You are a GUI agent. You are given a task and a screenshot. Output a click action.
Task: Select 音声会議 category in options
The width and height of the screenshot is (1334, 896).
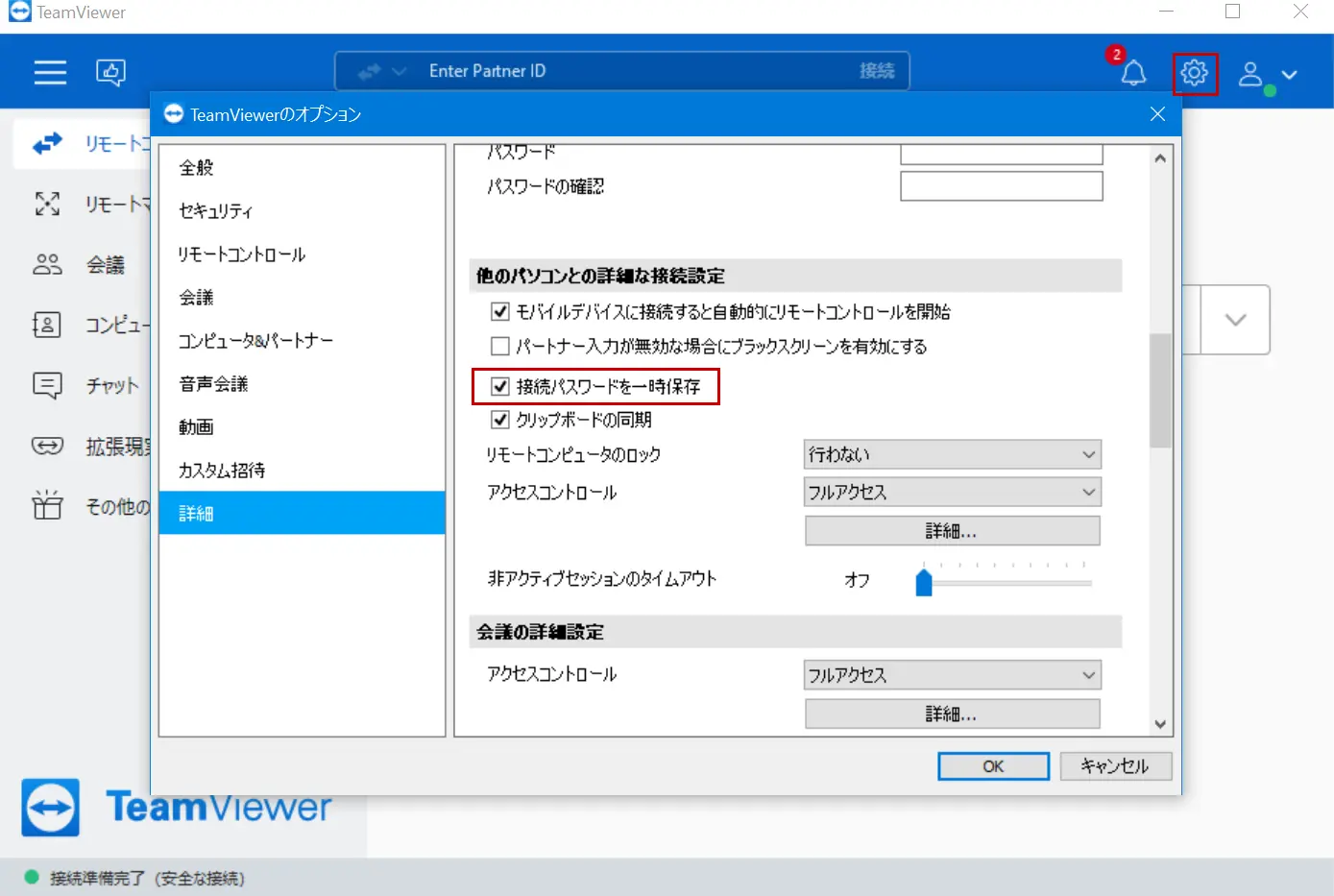click(x=302, y=383)
